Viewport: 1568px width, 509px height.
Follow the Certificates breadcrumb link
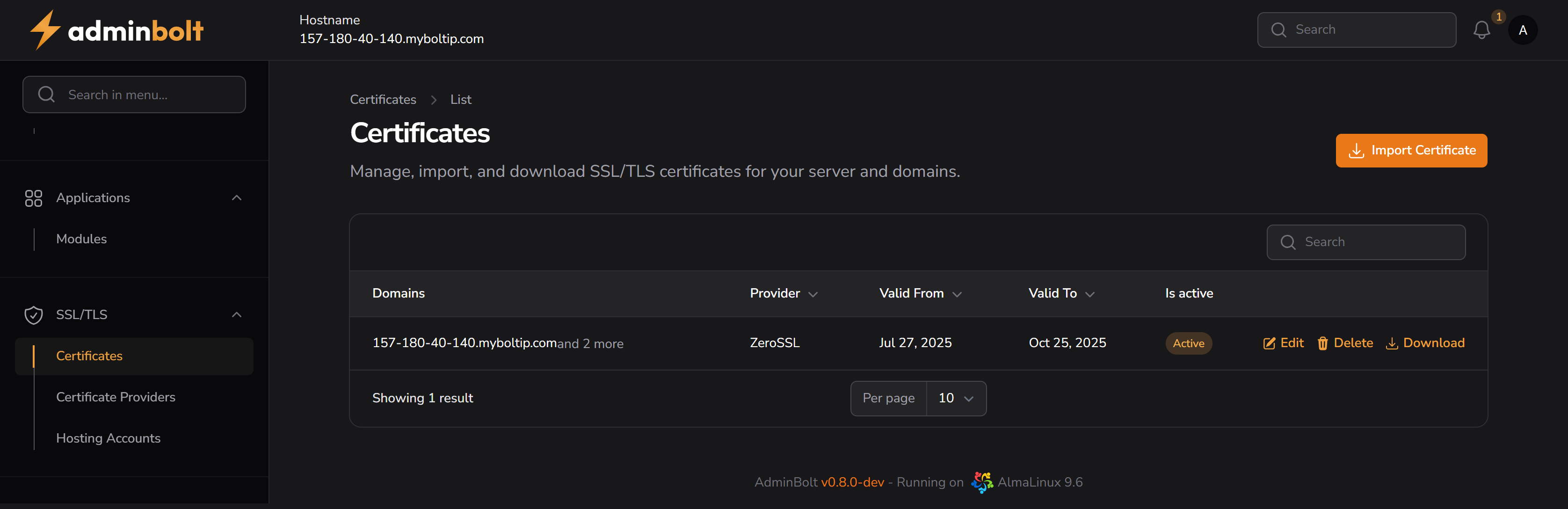click(x=383, y=99)
